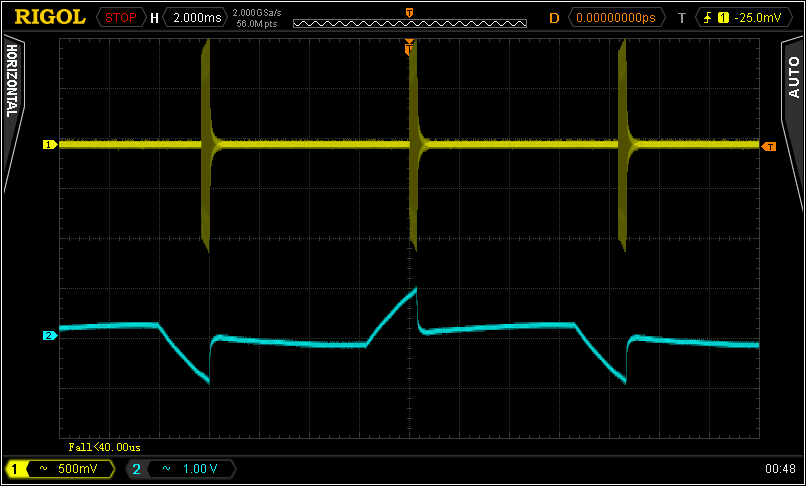
Task: Click the cyan channel 2 ground marker
Action: 47,335
